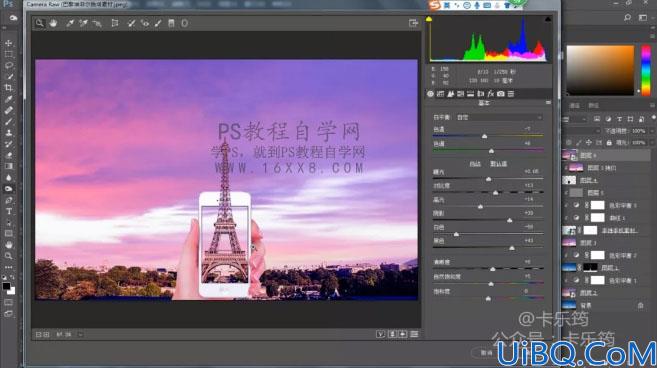Select Photoshop Rectangular Marquee tool

coord(8,54)
